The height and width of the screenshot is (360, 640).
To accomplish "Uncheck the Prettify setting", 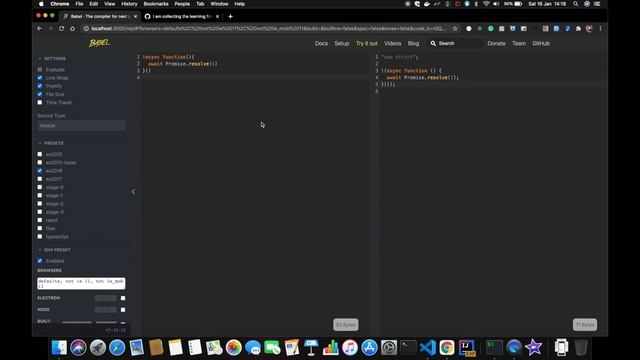I will [40, 86].
